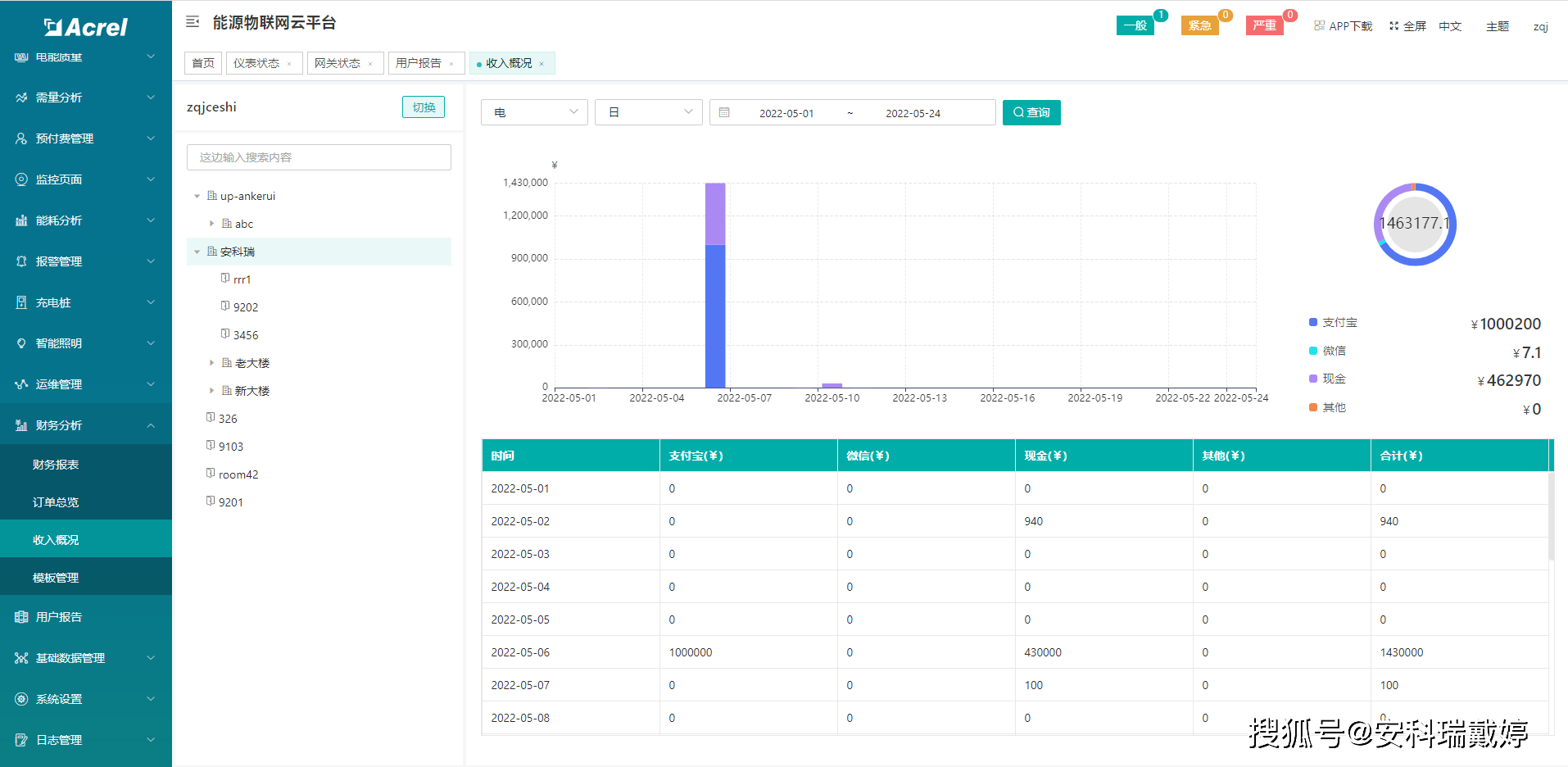Screen dimensions: 1568x767
Task: Click the APP下载 download icon
Action: (x=1319, y=26)
